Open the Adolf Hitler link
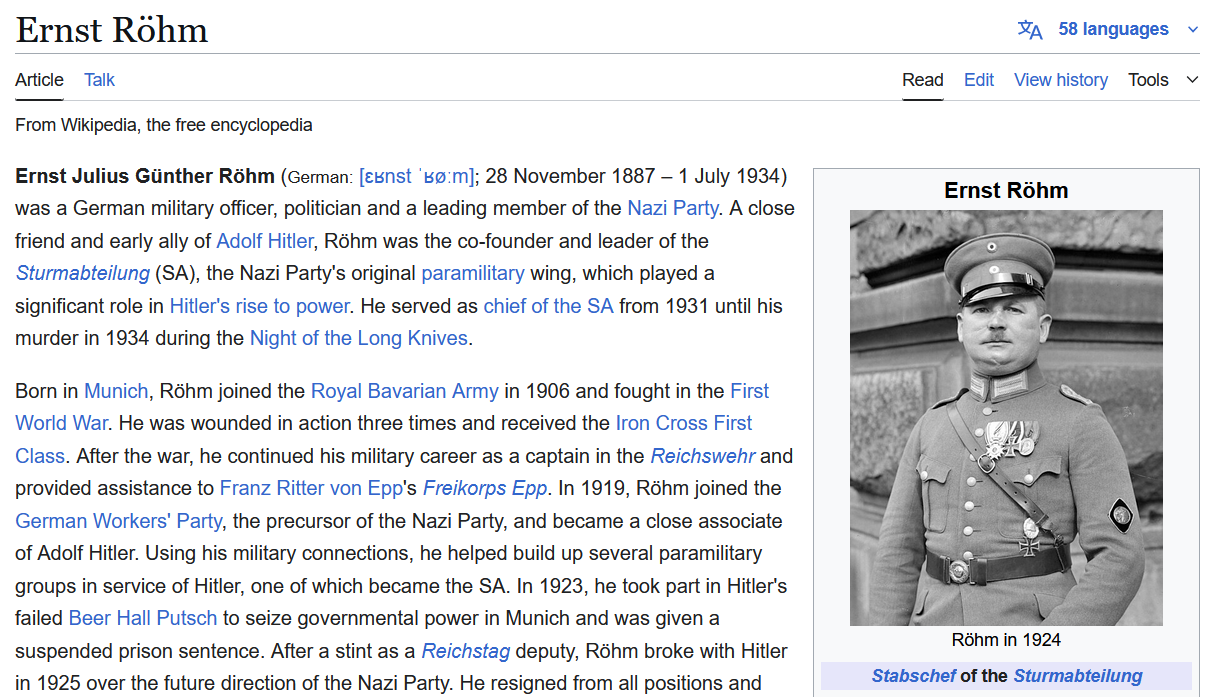 point(265,241)
